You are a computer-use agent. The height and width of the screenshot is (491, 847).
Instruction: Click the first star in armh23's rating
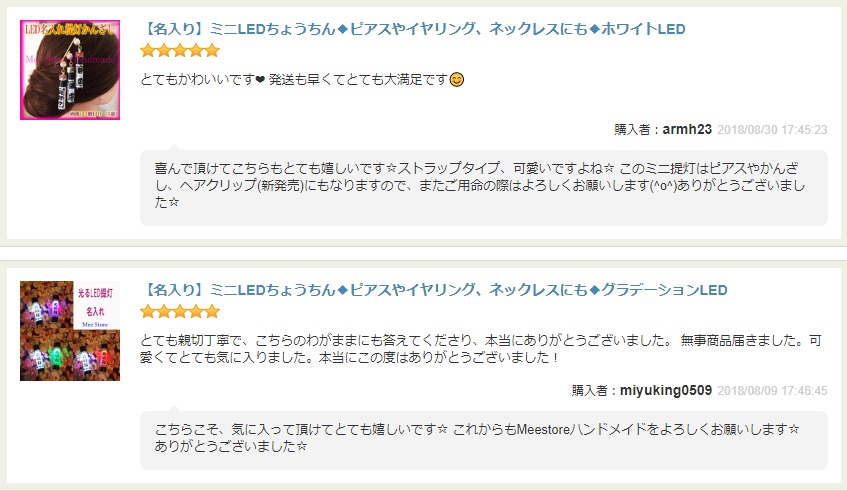pos(148,51)
